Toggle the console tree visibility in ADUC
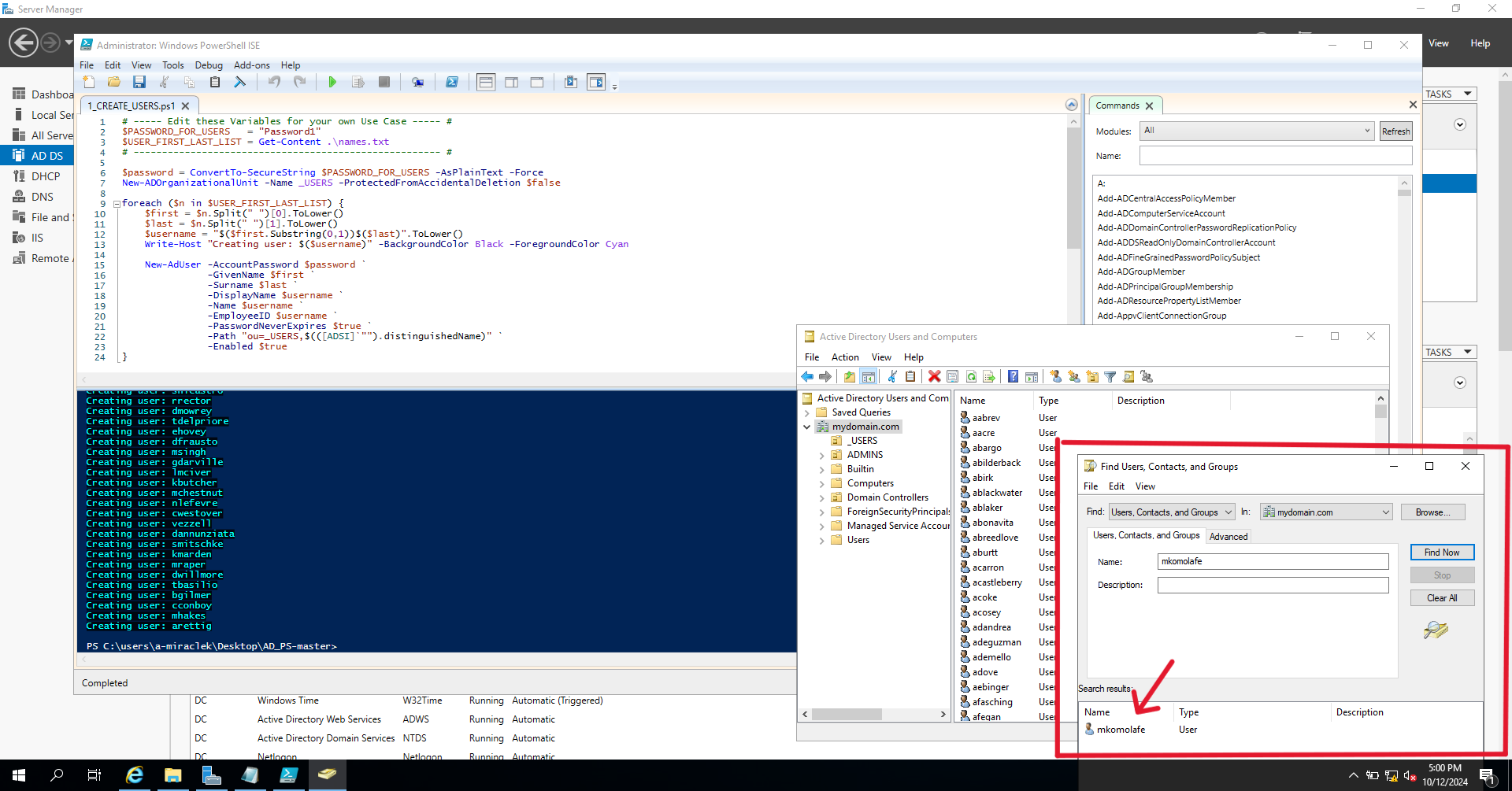 tap(869, 376)
